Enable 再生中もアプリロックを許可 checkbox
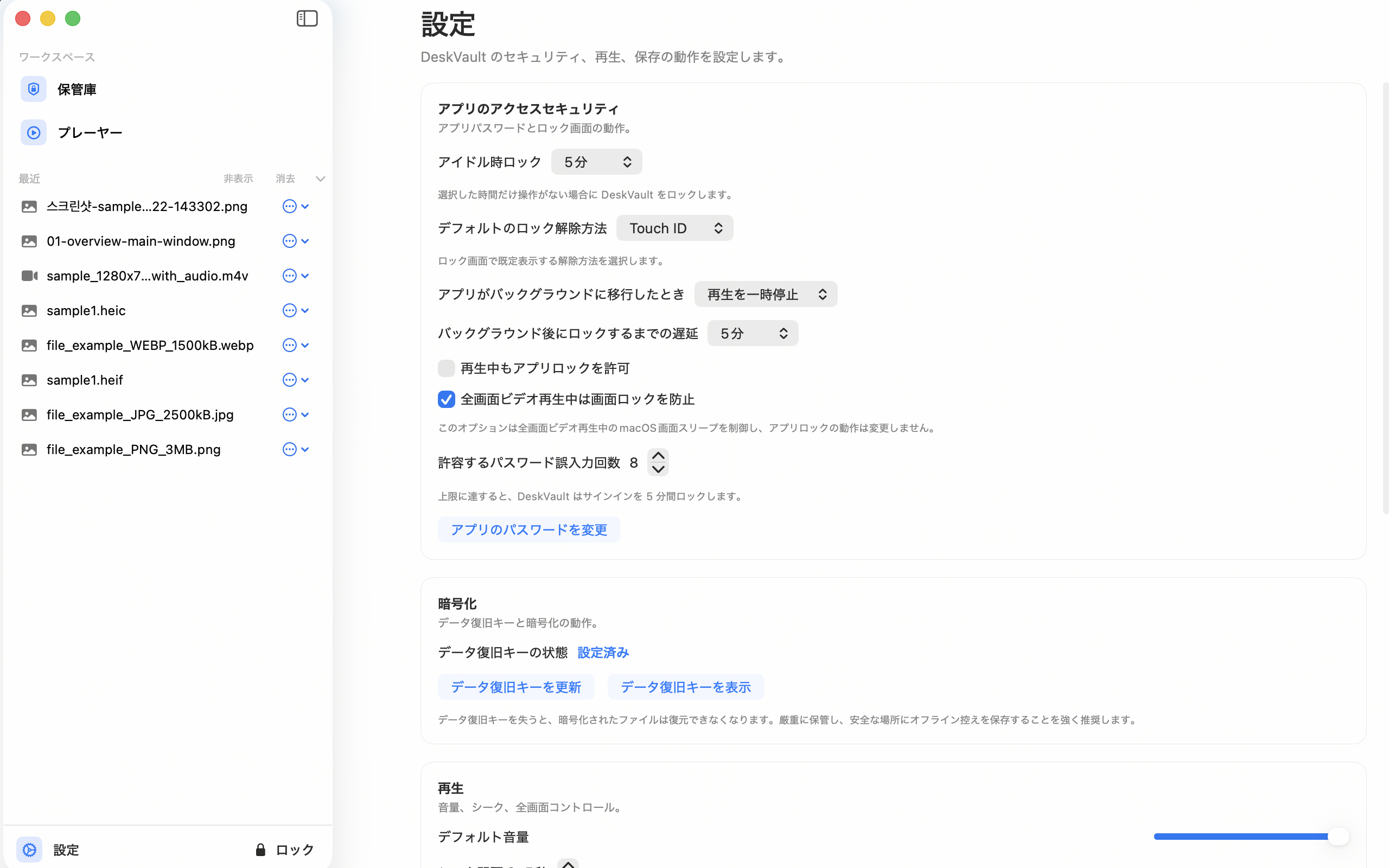The height and width of the screenshot is (868, 1389). click(x=446, y=368)
